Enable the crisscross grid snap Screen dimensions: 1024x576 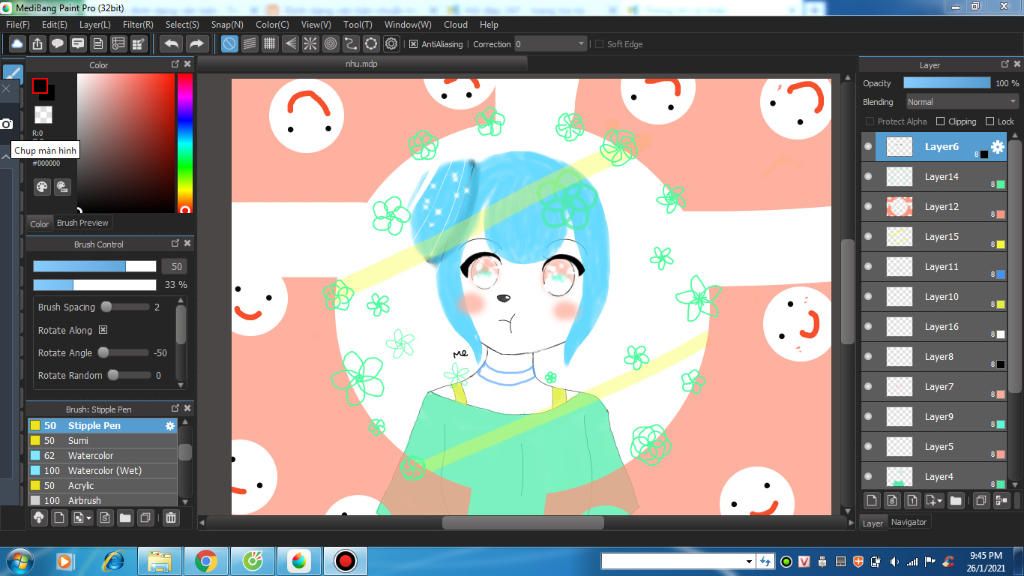tap(270, 44)
